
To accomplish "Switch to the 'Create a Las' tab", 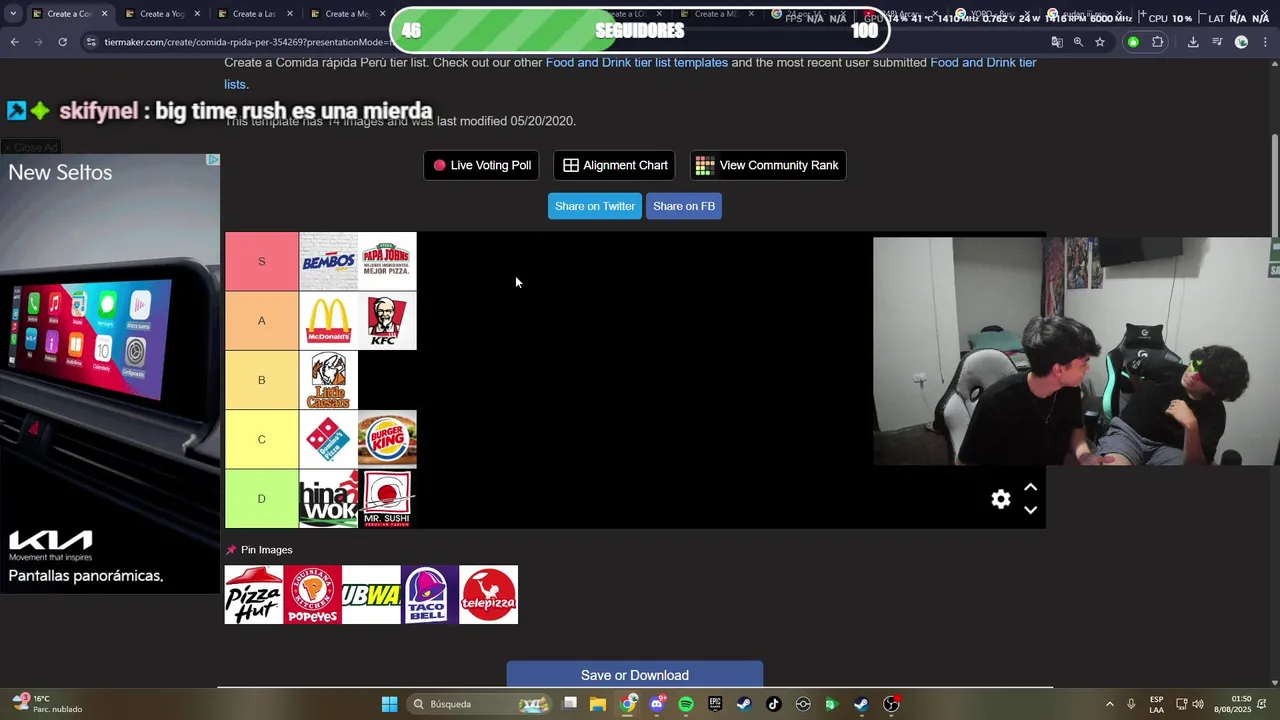I will (254, 14).
